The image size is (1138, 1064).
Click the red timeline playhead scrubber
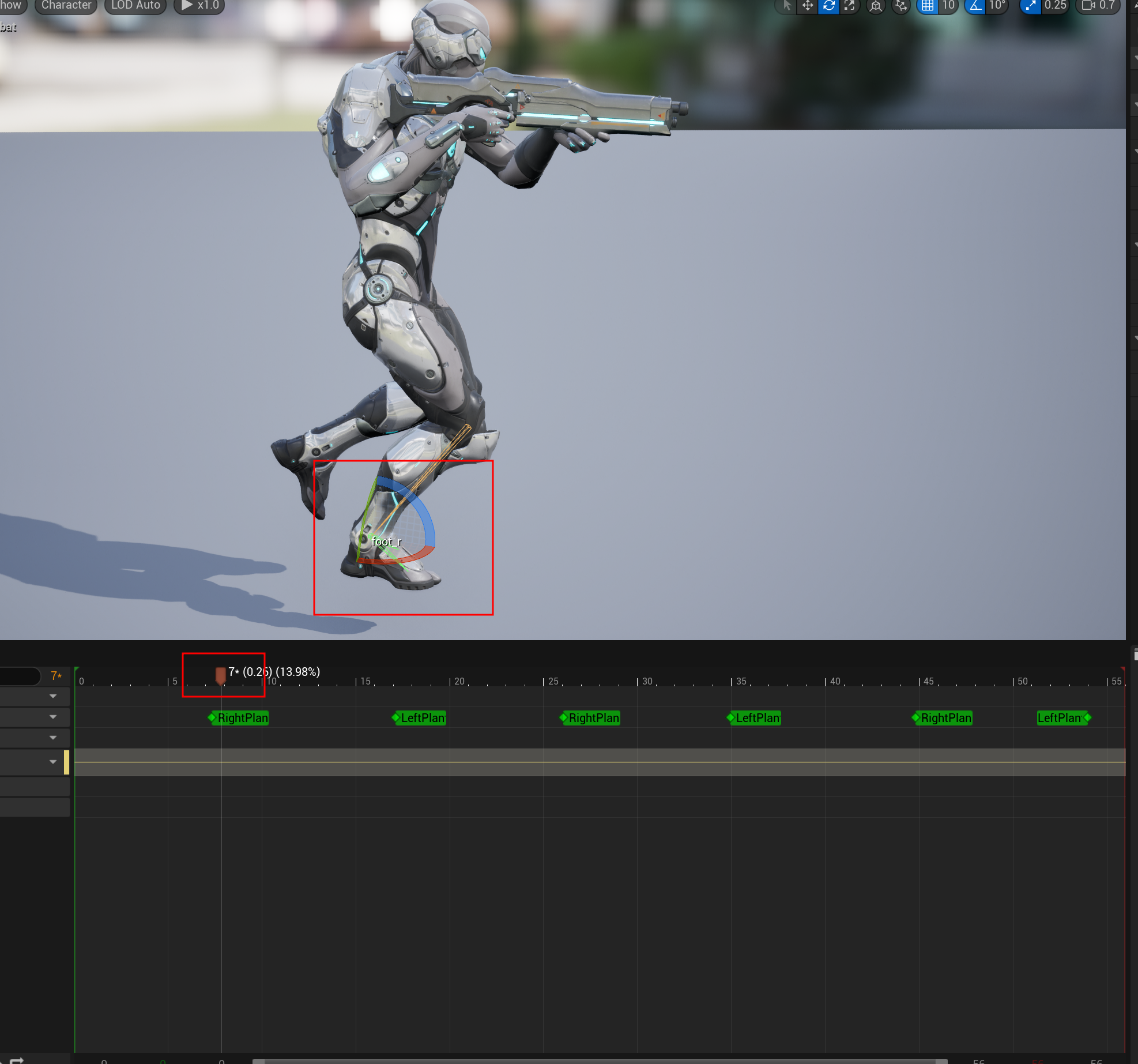coord(220,675)
